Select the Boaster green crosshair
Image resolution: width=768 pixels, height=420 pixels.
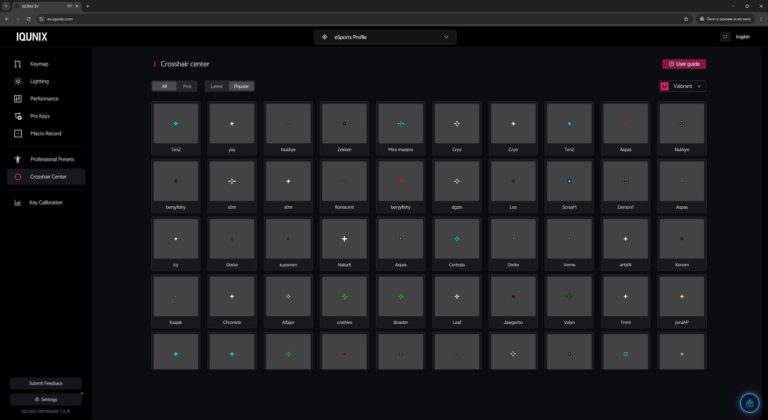pos(401,301)
